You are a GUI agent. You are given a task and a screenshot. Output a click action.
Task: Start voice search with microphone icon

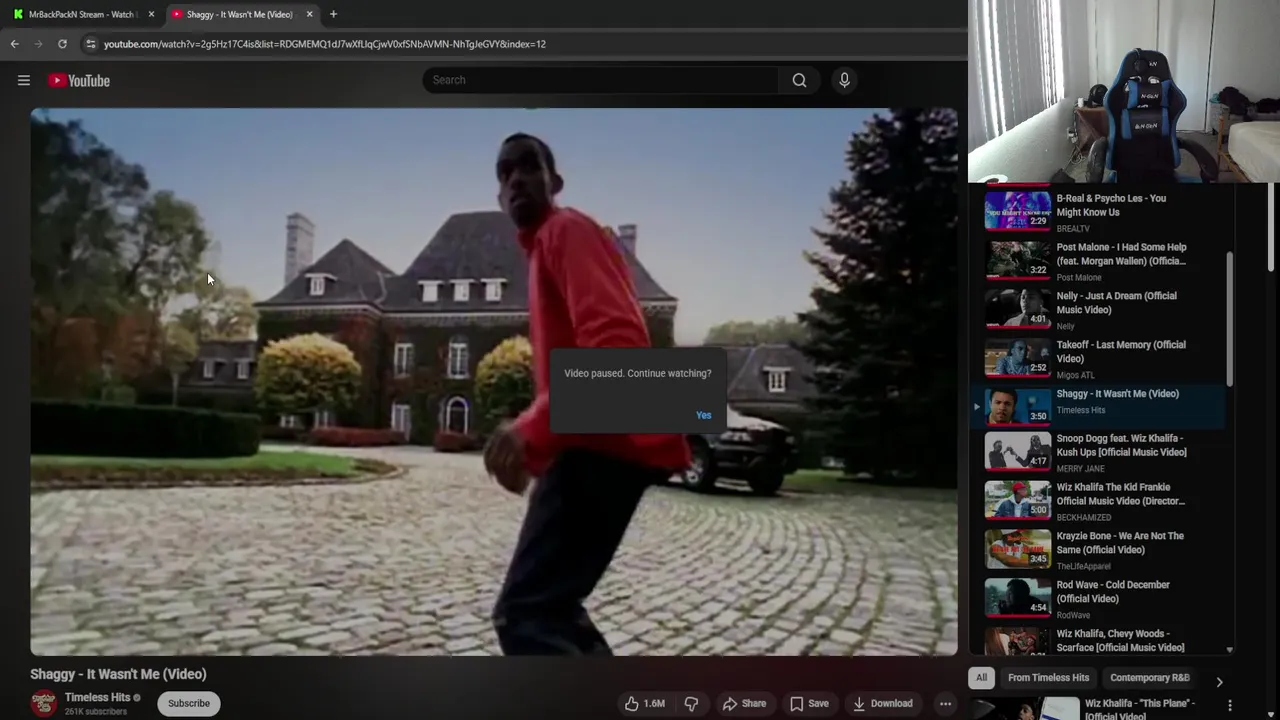point(844,80)
